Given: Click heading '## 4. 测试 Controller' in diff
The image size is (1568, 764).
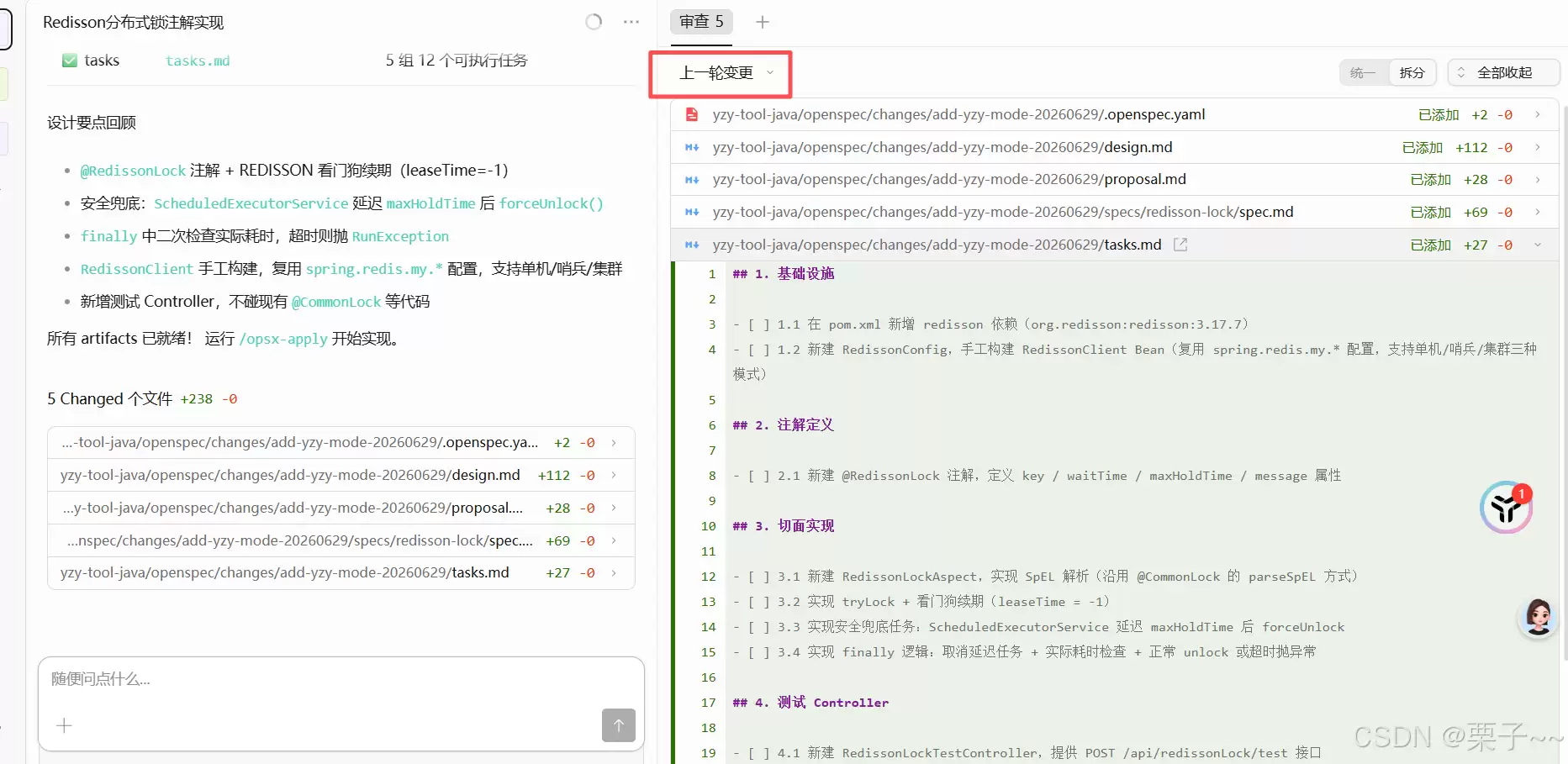Looking at the screenshot, I should (x=810, y=703).
